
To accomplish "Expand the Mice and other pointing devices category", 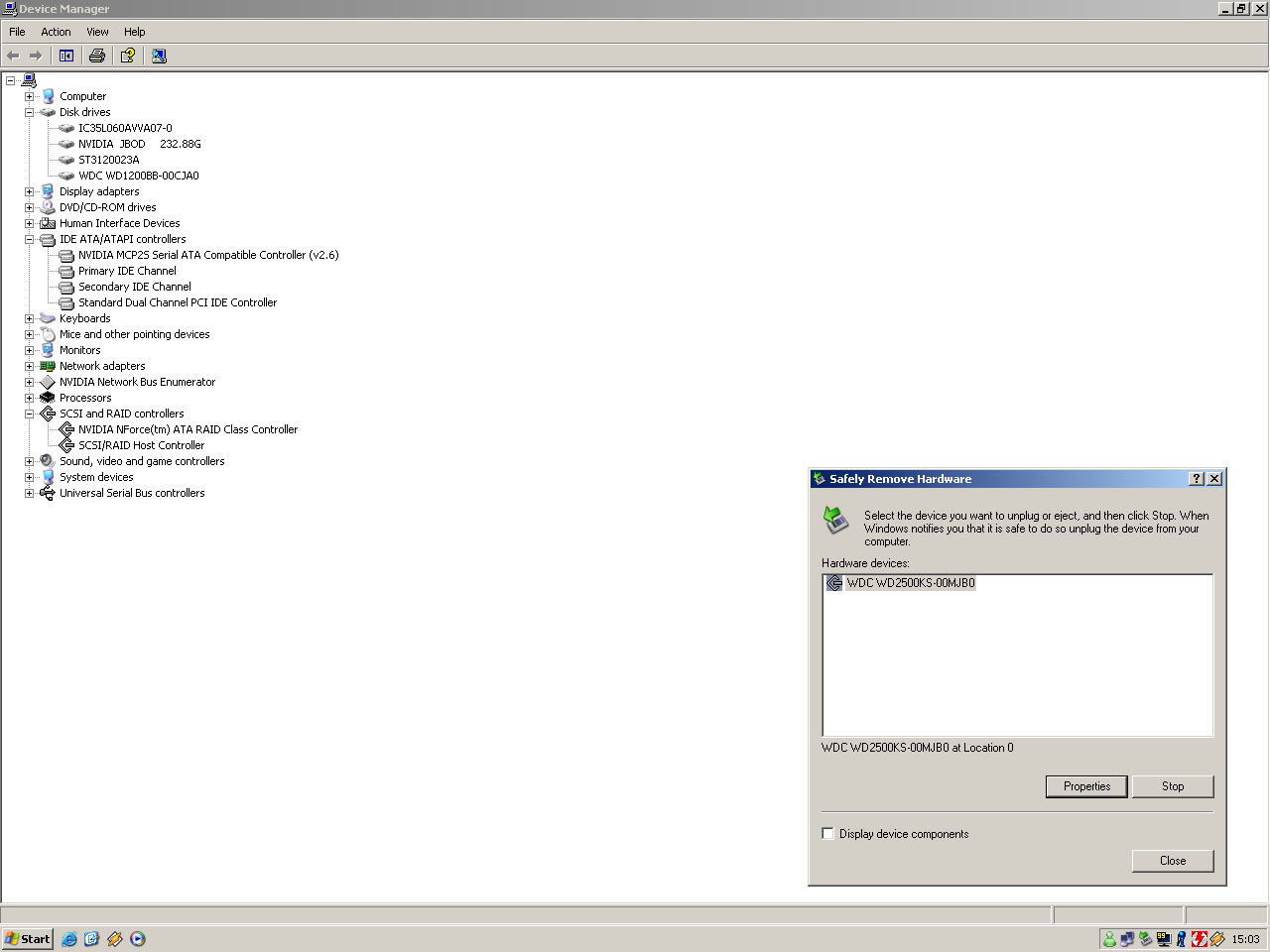I will [x=29, y=334].
